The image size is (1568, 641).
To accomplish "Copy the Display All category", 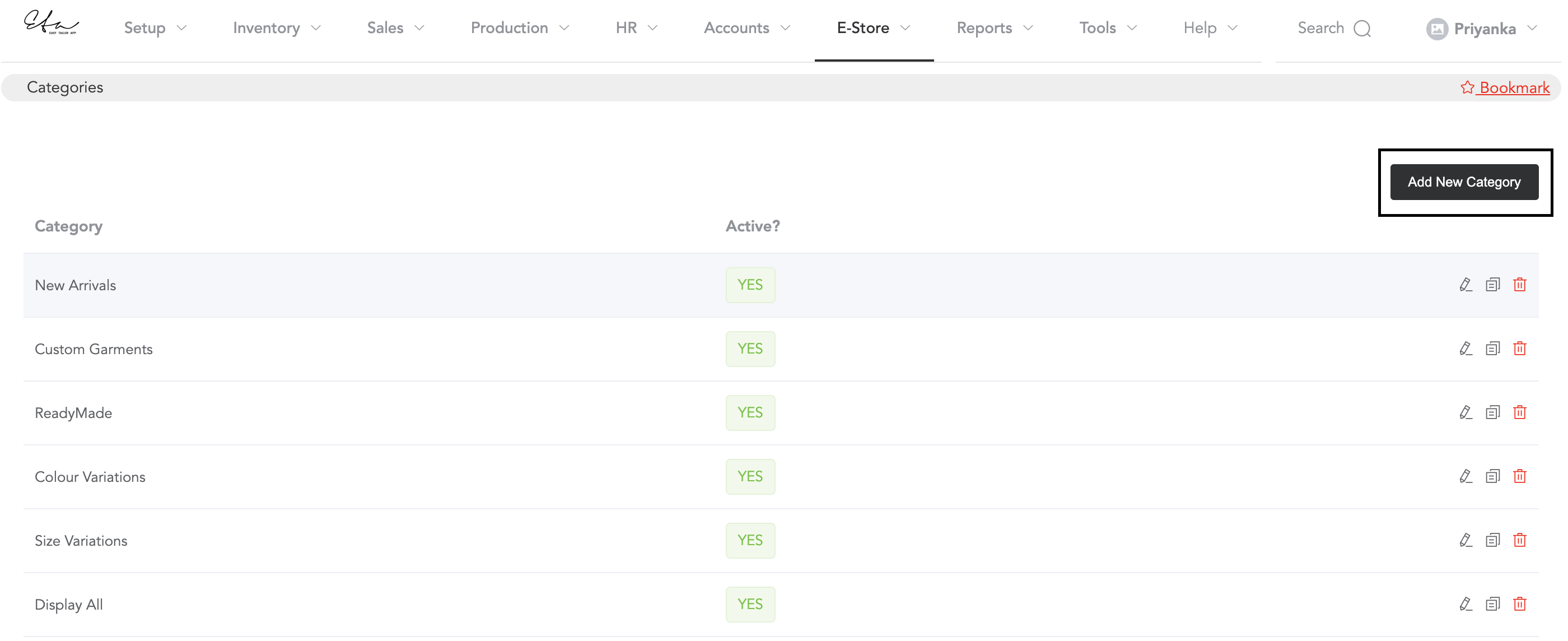I will point(1492,605).
